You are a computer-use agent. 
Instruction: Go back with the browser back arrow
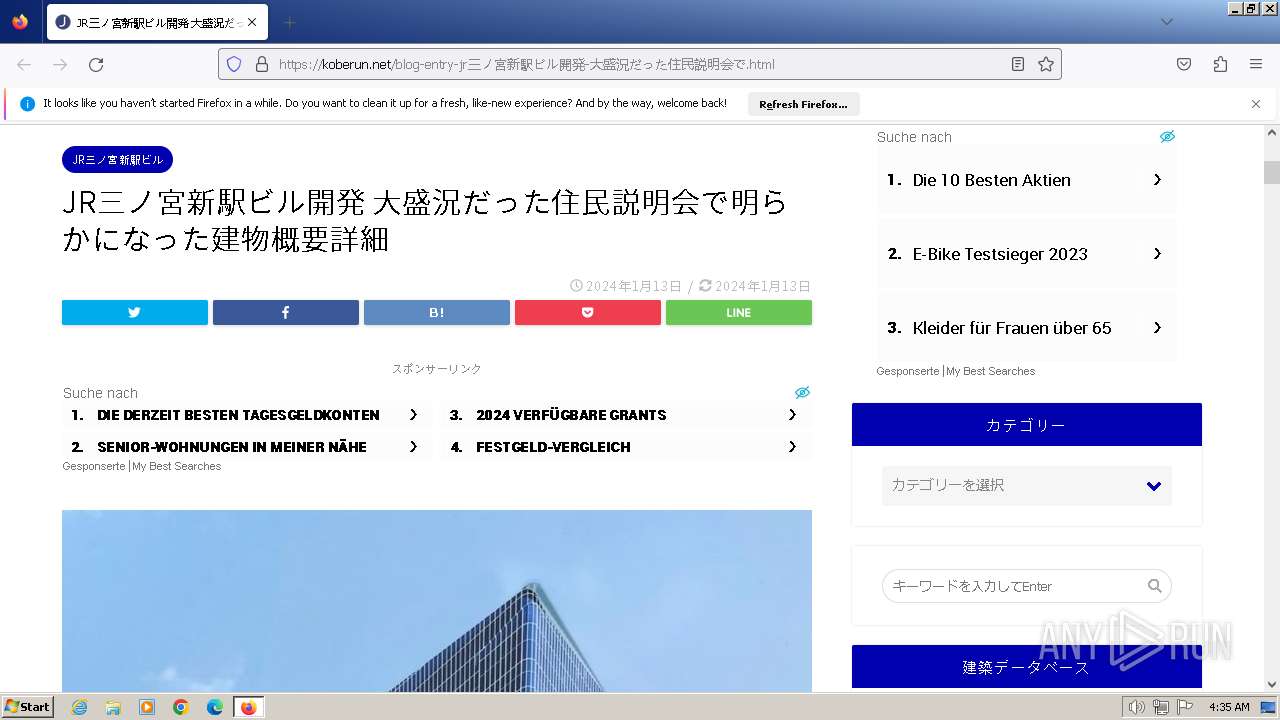click(x=24, y=64)
